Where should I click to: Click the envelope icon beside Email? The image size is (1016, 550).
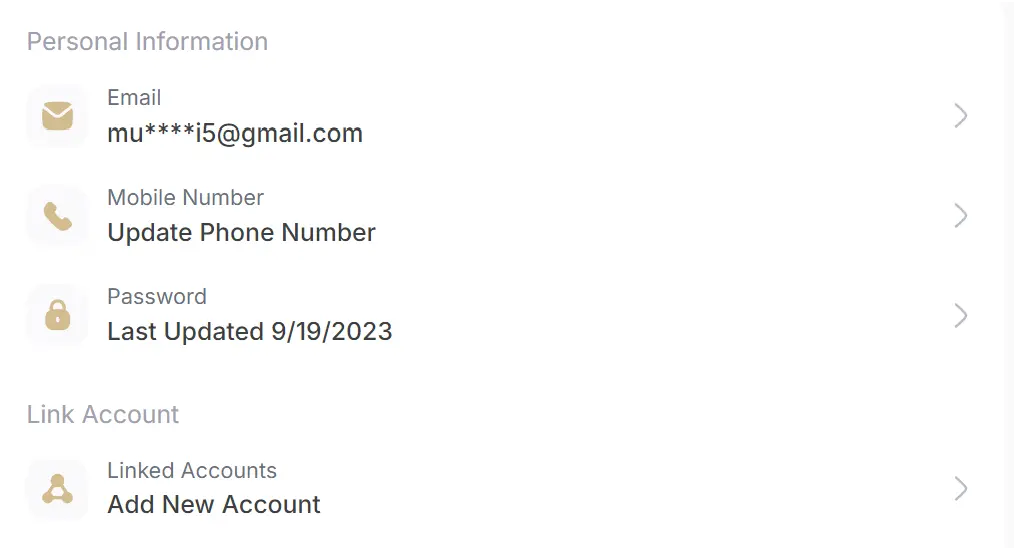click(x=58, y=117)
